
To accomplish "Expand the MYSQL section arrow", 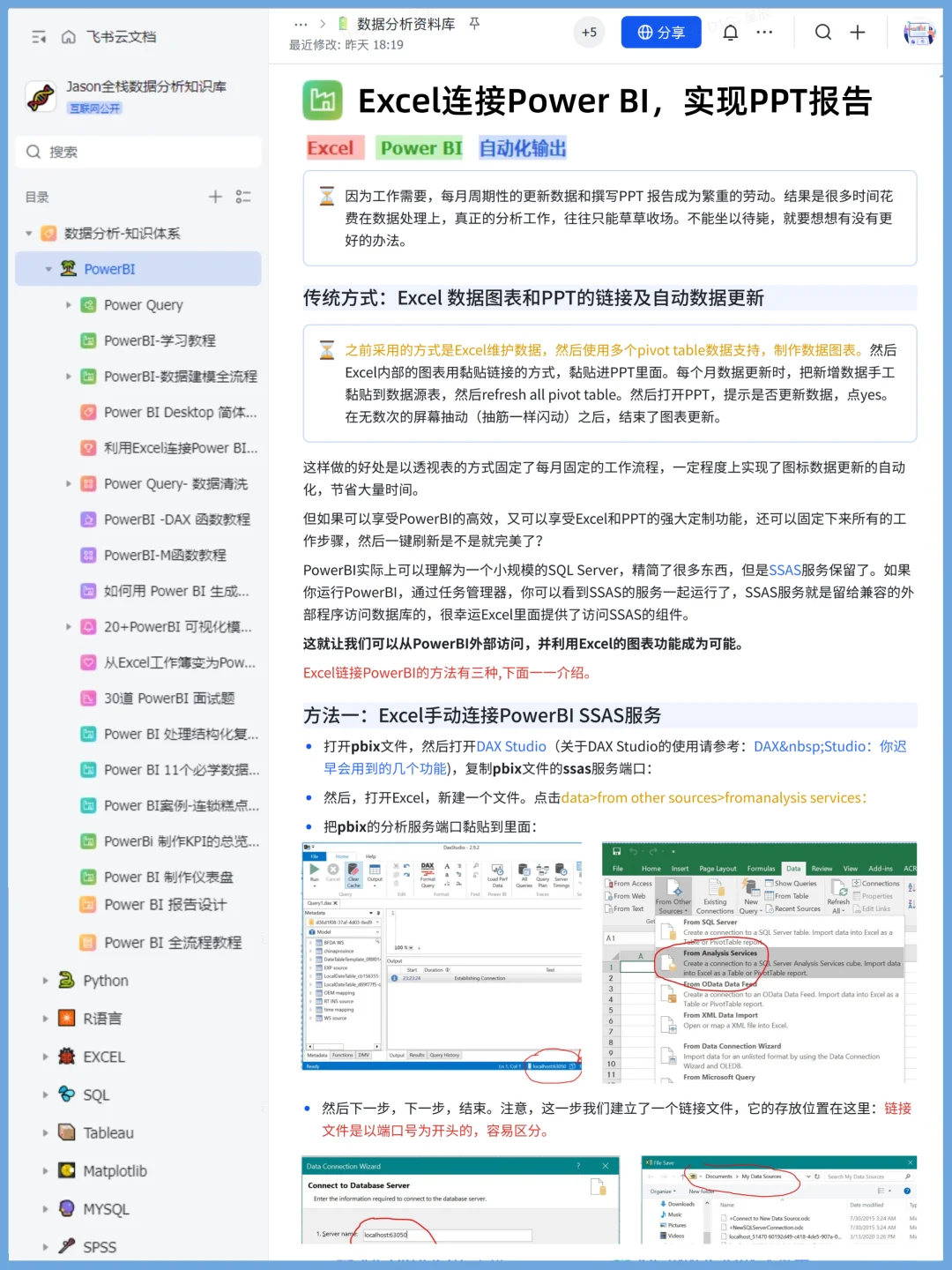I will tap(46, 1209).
